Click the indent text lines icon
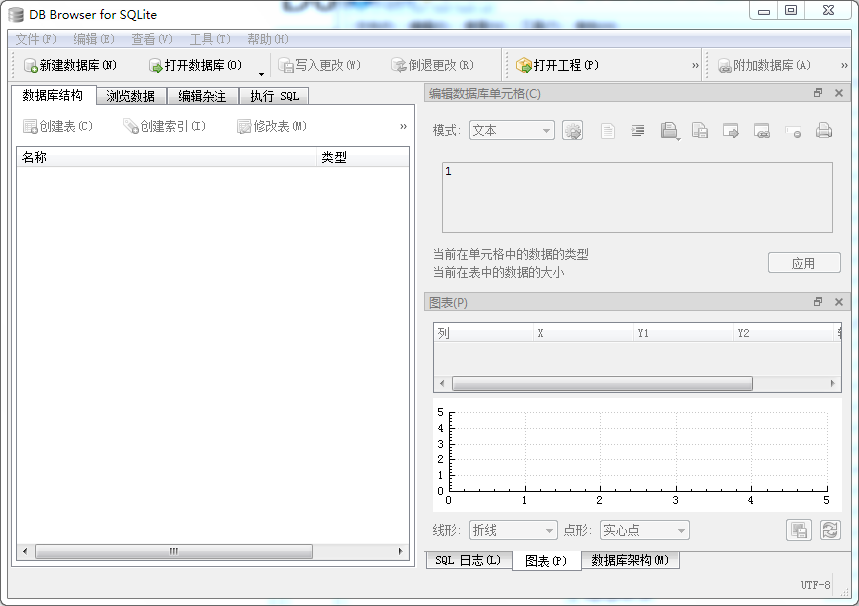 [638, 131]
